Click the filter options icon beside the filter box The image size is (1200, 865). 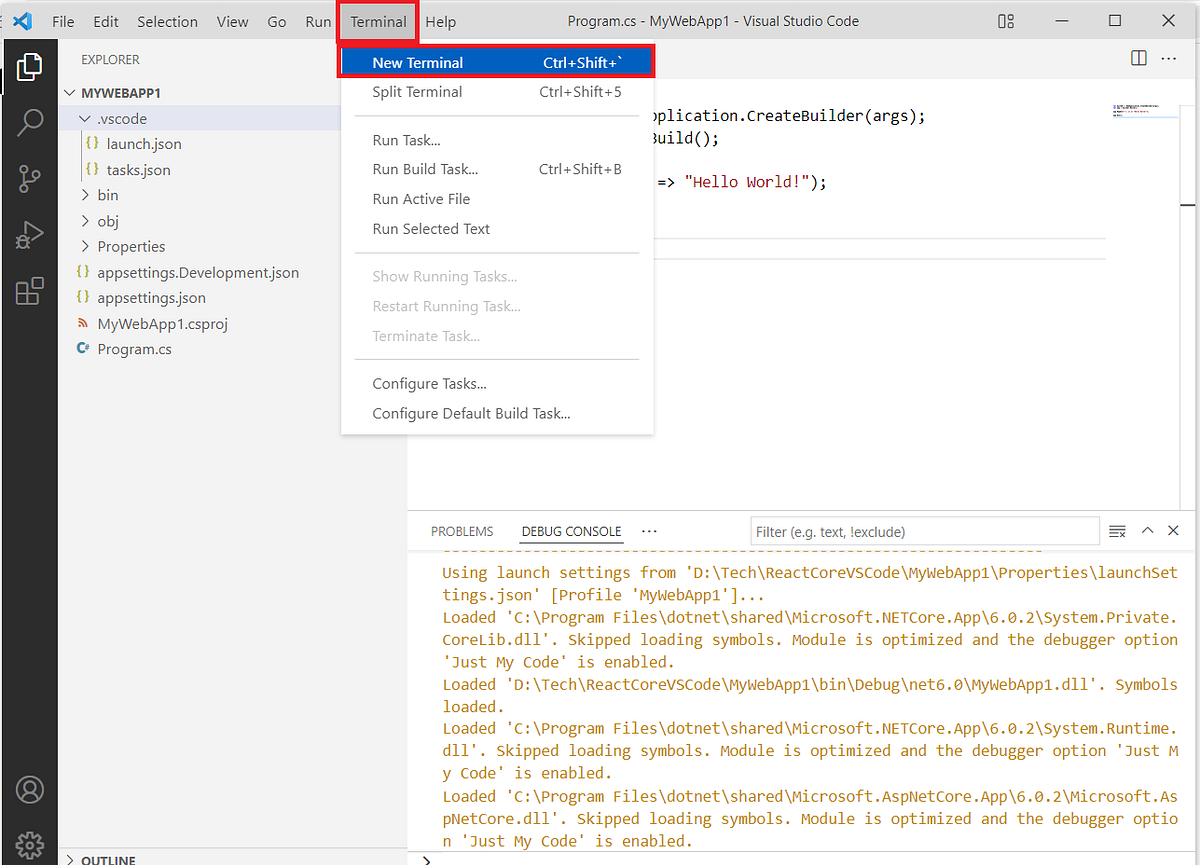1117,531
